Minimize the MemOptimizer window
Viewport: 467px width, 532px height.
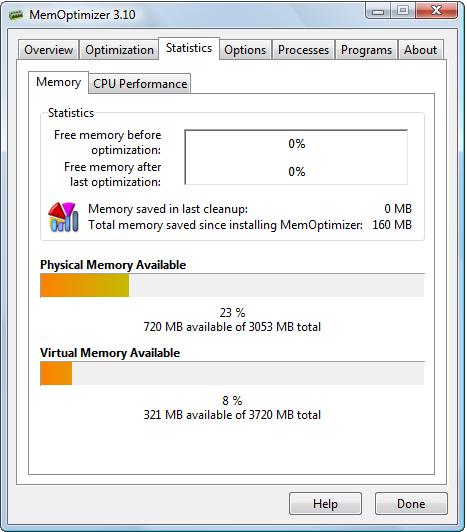378,11
